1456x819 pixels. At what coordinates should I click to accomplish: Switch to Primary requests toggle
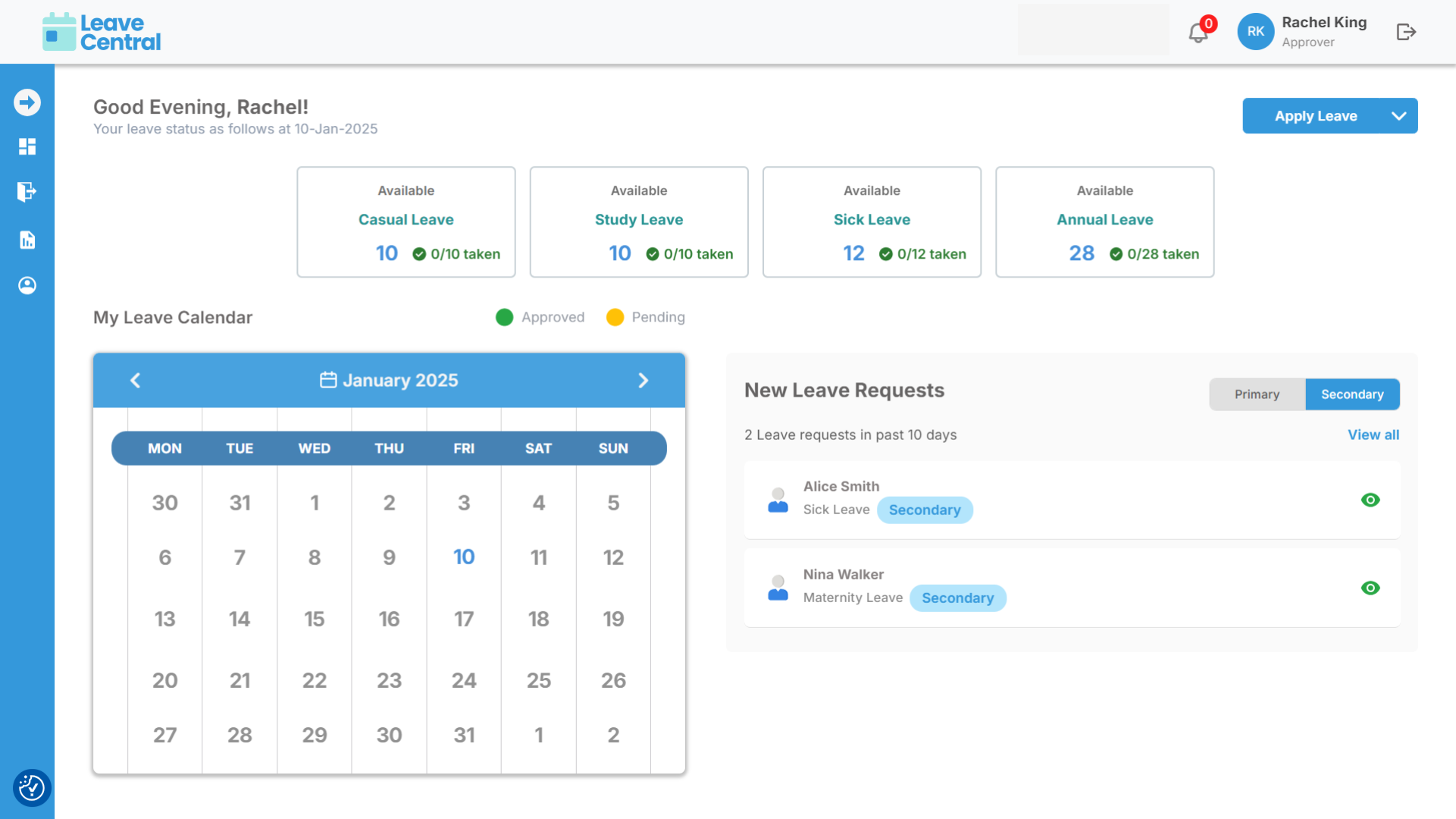click(x=1257, y=394)
